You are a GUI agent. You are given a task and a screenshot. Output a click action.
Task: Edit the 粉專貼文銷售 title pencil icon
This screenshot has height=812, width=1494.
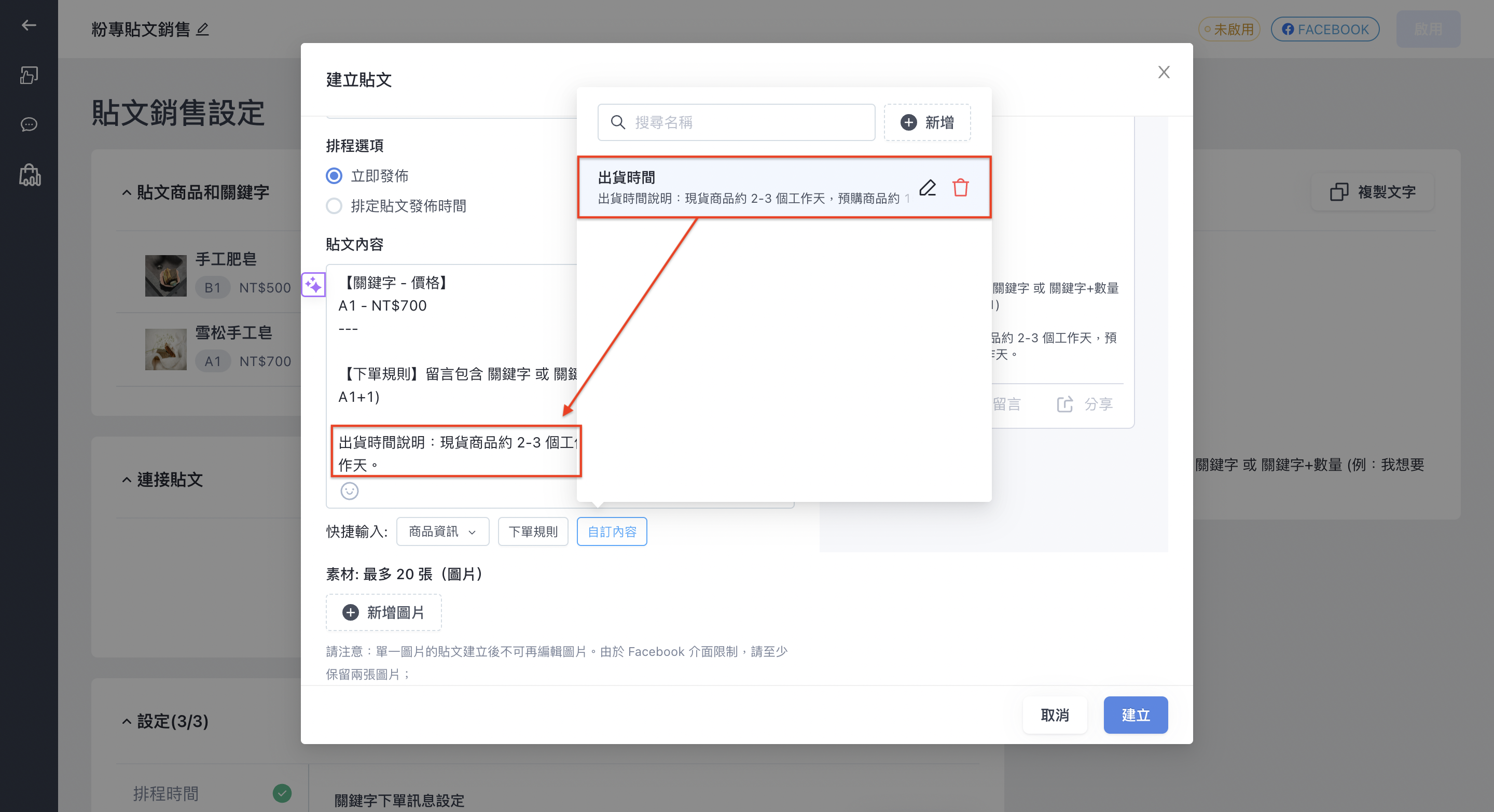(202, 29)
